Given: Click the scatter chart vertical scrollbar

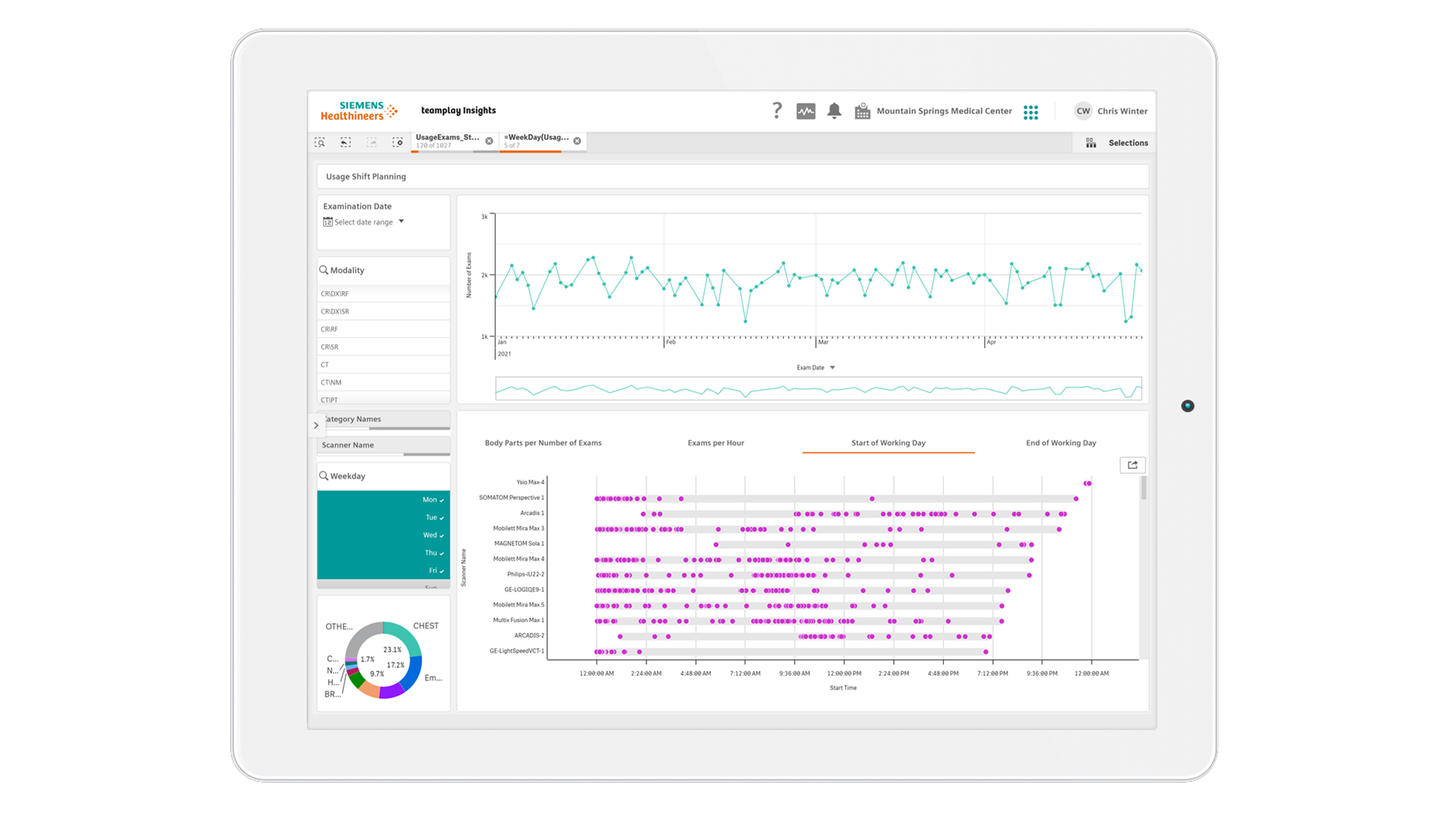Looking at the screenshot, I should click(1144, 487).
